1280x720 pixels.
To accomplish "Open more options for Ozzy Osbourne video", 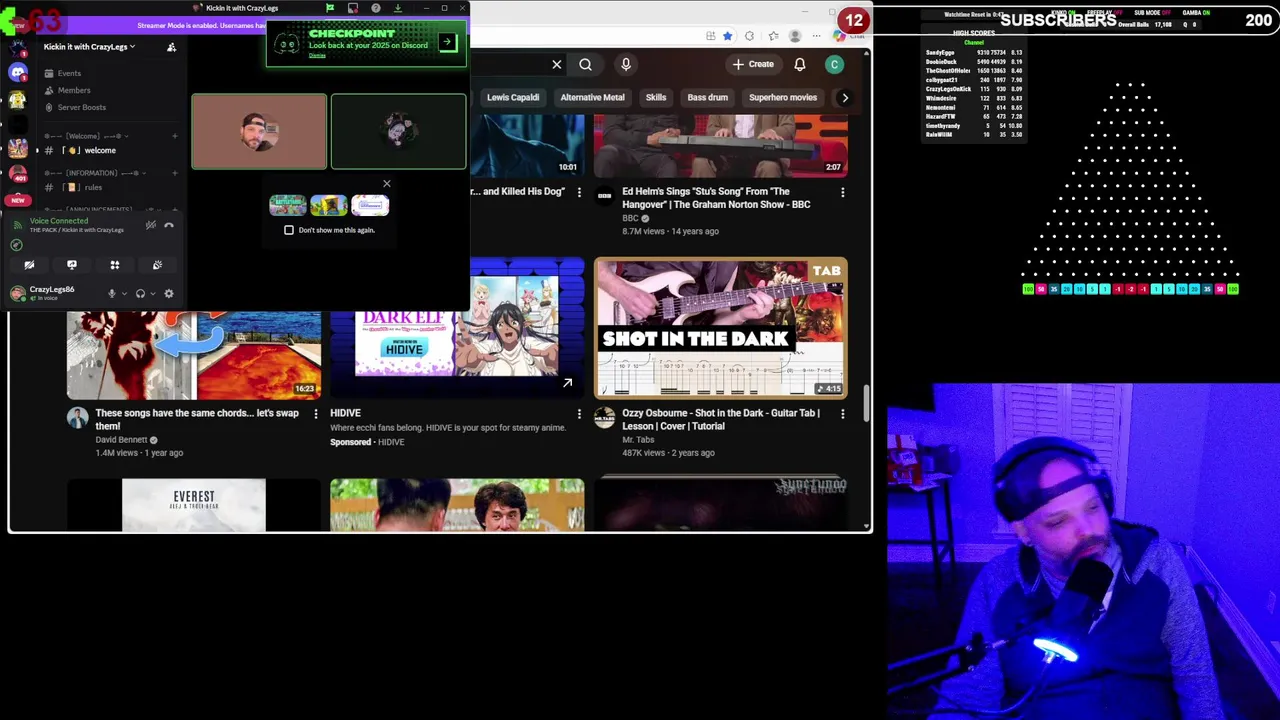I will pyautogui.click(x=842, y=413).
